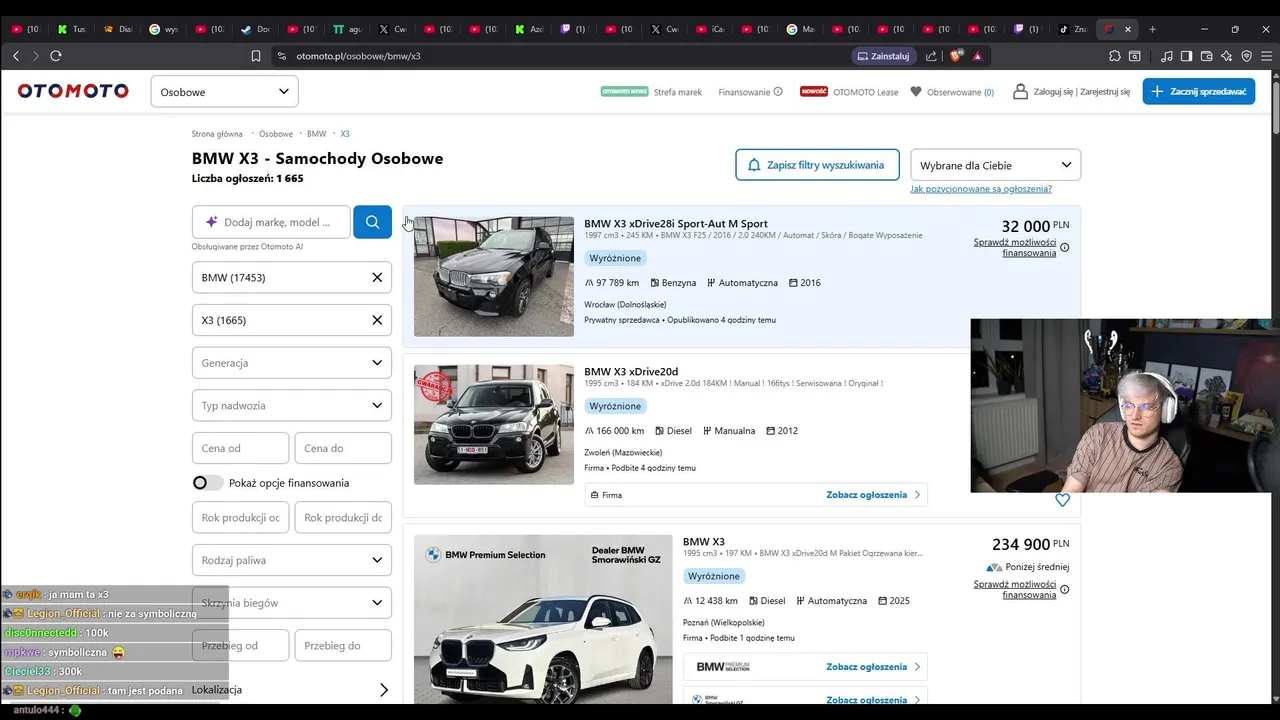Switch to the Kick 'Tus' tab
The image size is (1280, 720).
tap(74, 29)
